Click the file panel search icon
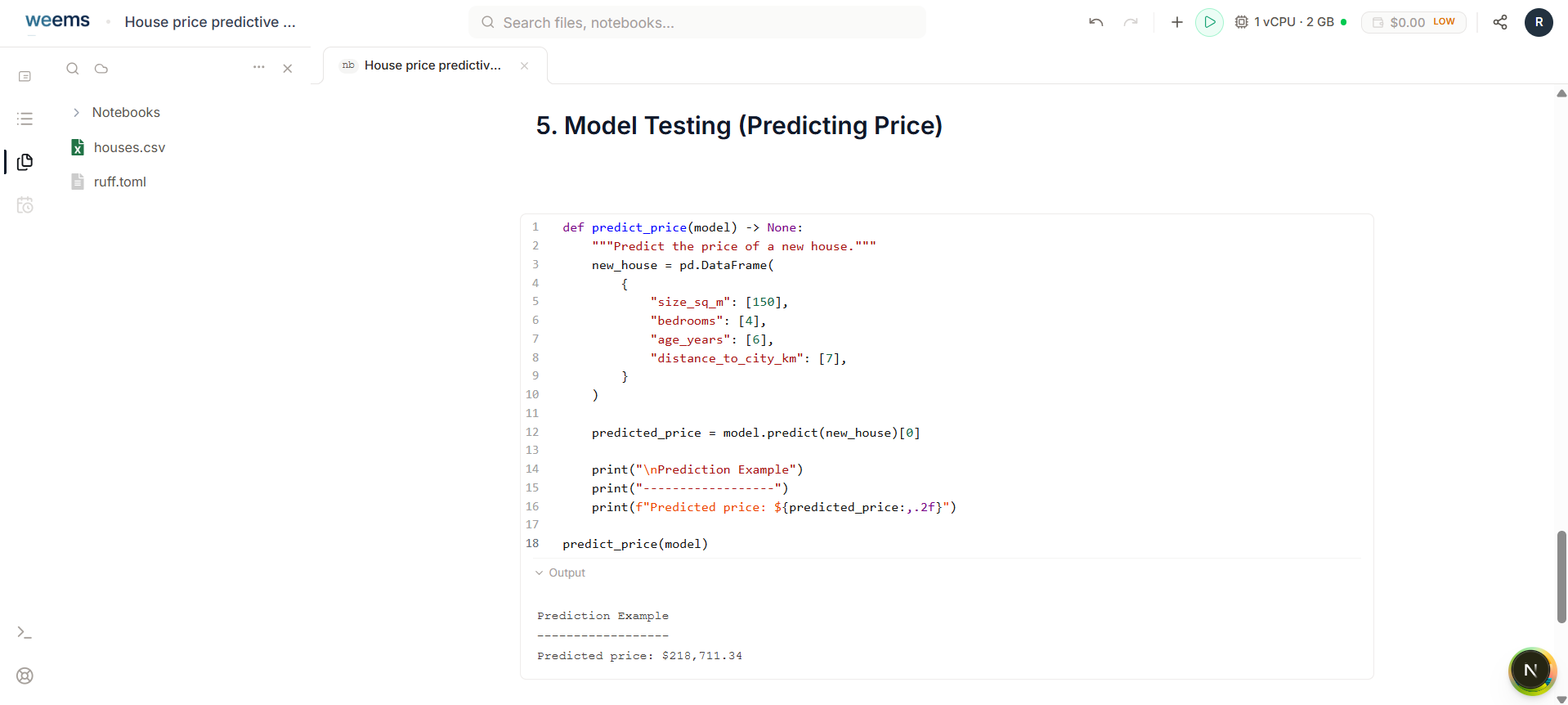The width and height of the screenshot is (1568, 705). pos(73,69)
